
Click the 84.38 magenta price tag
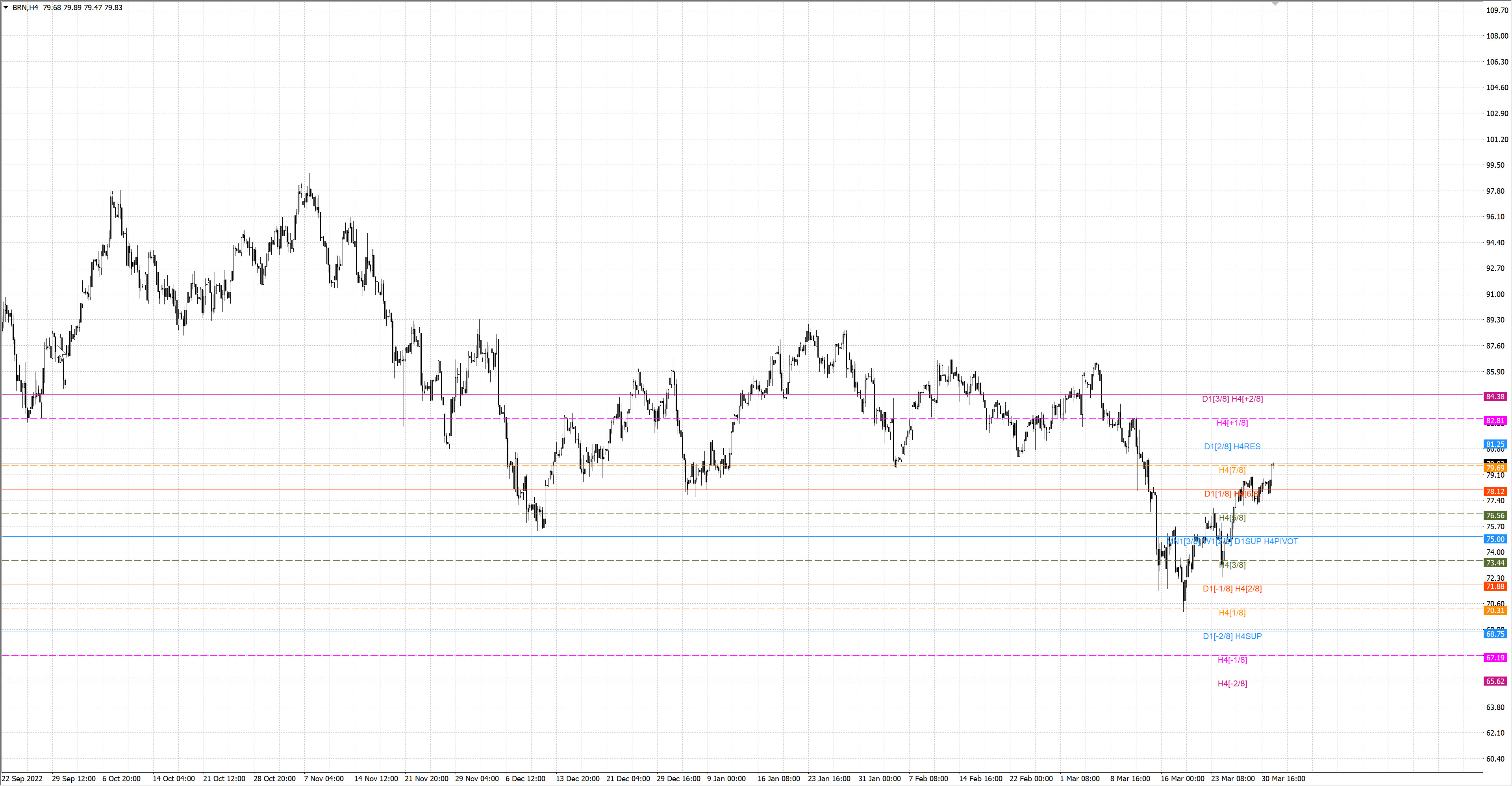tap(1494, 397)
